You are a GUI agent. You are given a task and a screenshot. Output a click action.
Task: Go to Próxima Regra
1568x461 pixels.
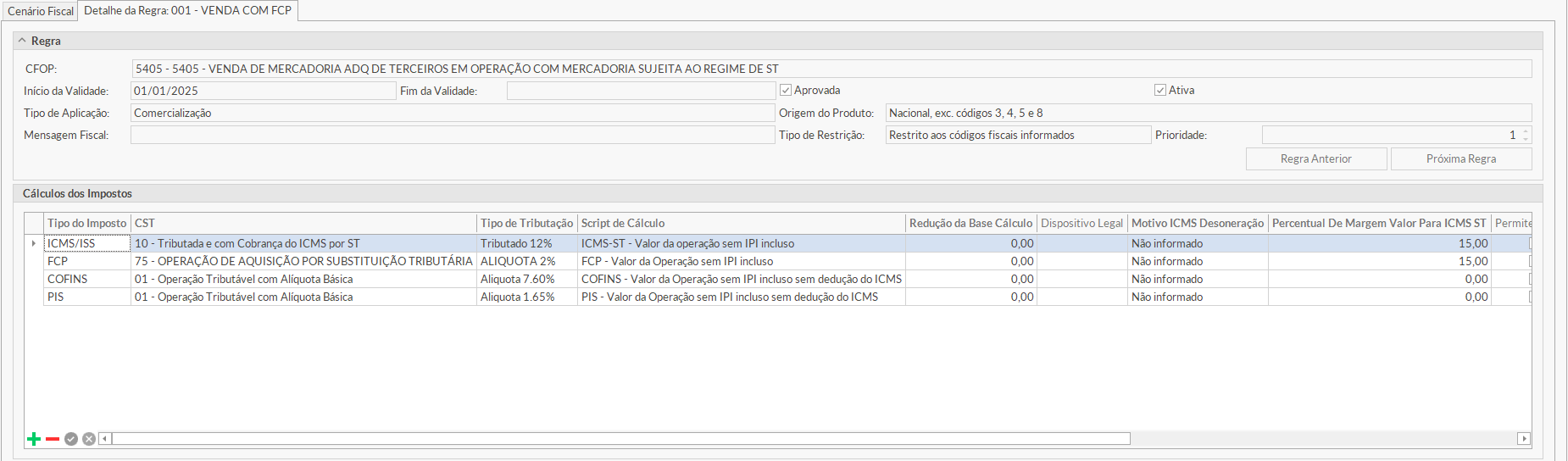[1461, 158]
